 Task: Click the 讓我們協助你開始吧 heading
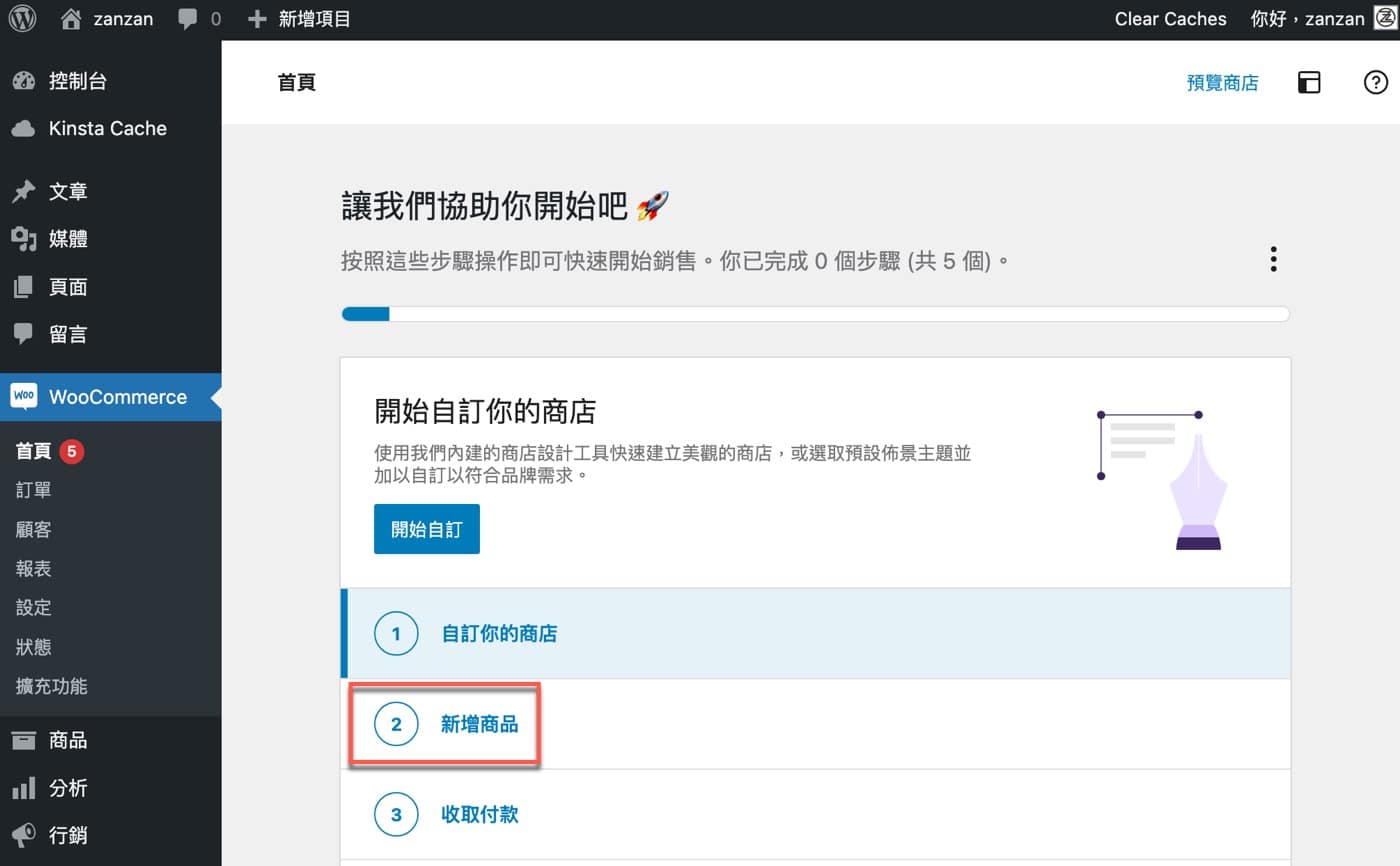click(505, 207)
